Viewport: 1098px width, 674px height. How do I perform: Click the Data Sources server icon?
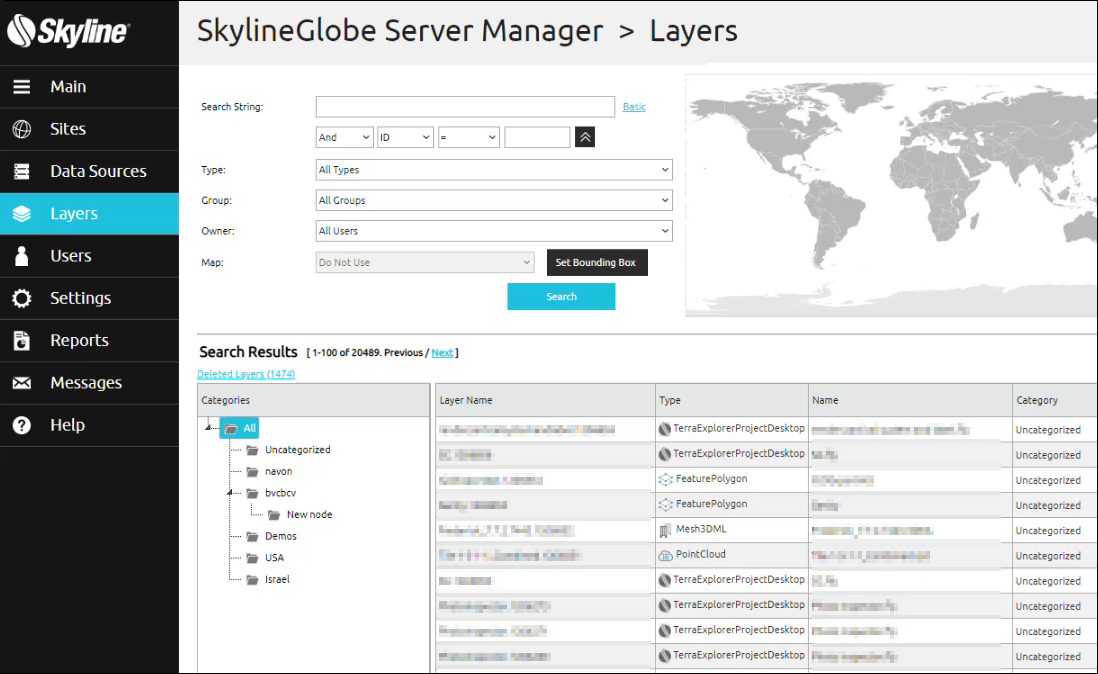(22, 171)
